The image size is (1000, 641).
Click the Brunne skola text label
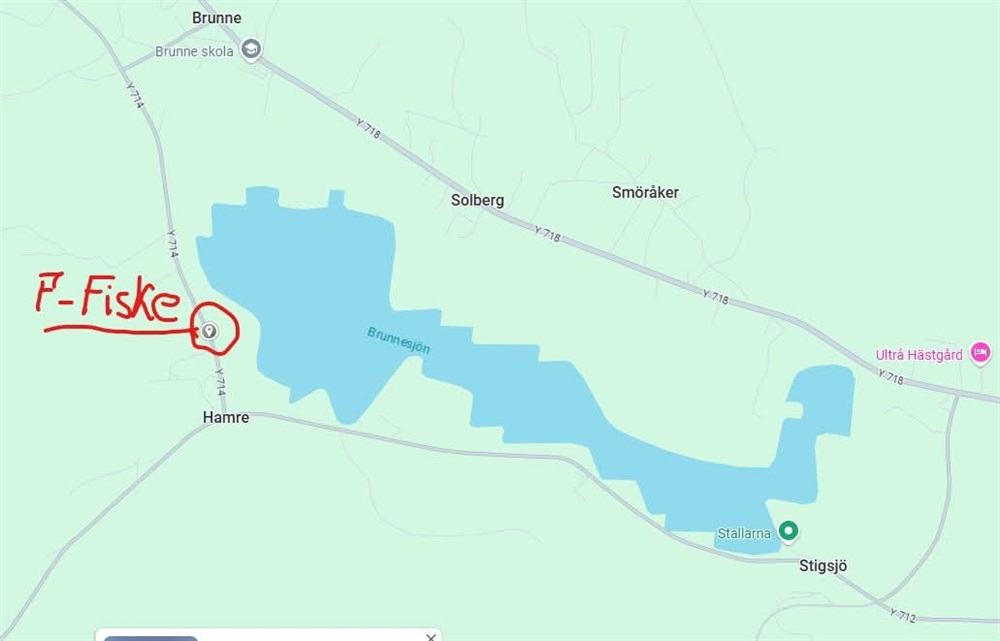point(194,52)
